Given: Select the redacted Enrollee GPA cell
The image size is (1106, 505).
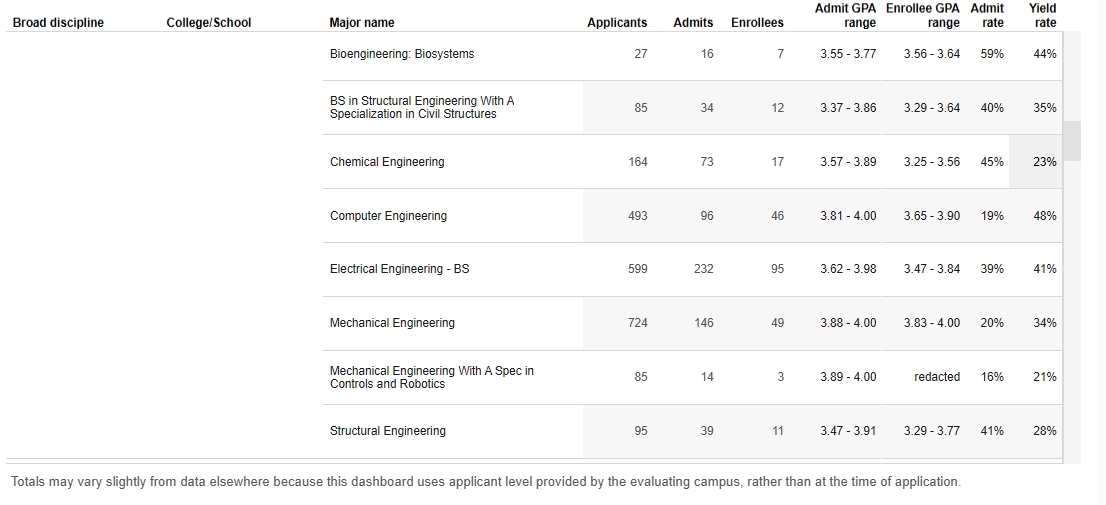Looking at the screenshot, I should (937, 377).
